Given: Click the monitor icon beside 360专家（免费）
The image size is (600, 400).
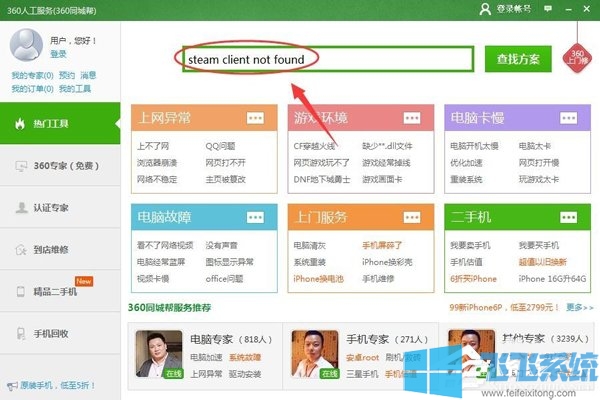Looking at the screenshot, I should point(20,166).
